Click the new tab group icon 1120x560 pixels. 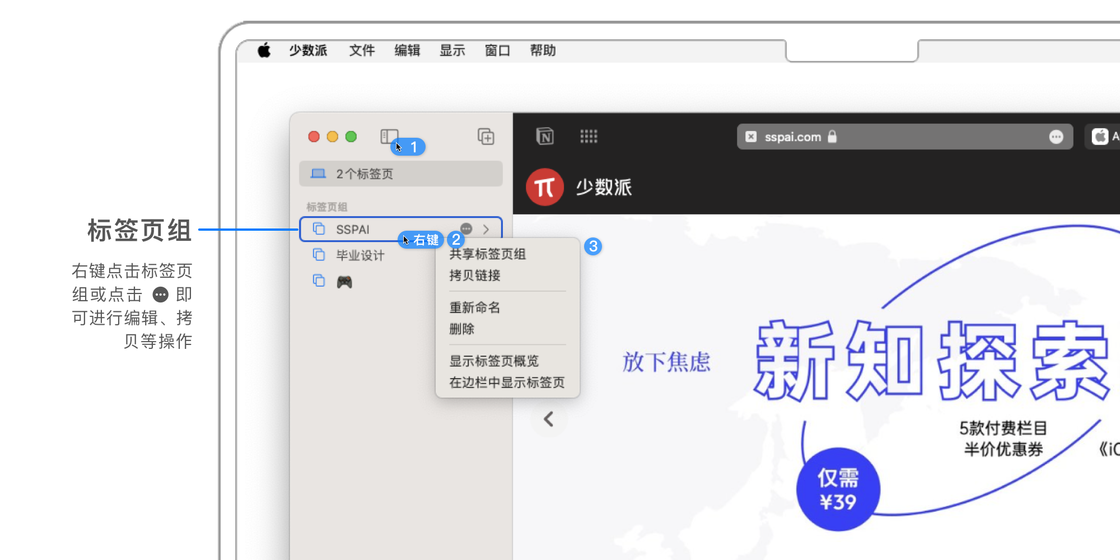pos(486,136)
